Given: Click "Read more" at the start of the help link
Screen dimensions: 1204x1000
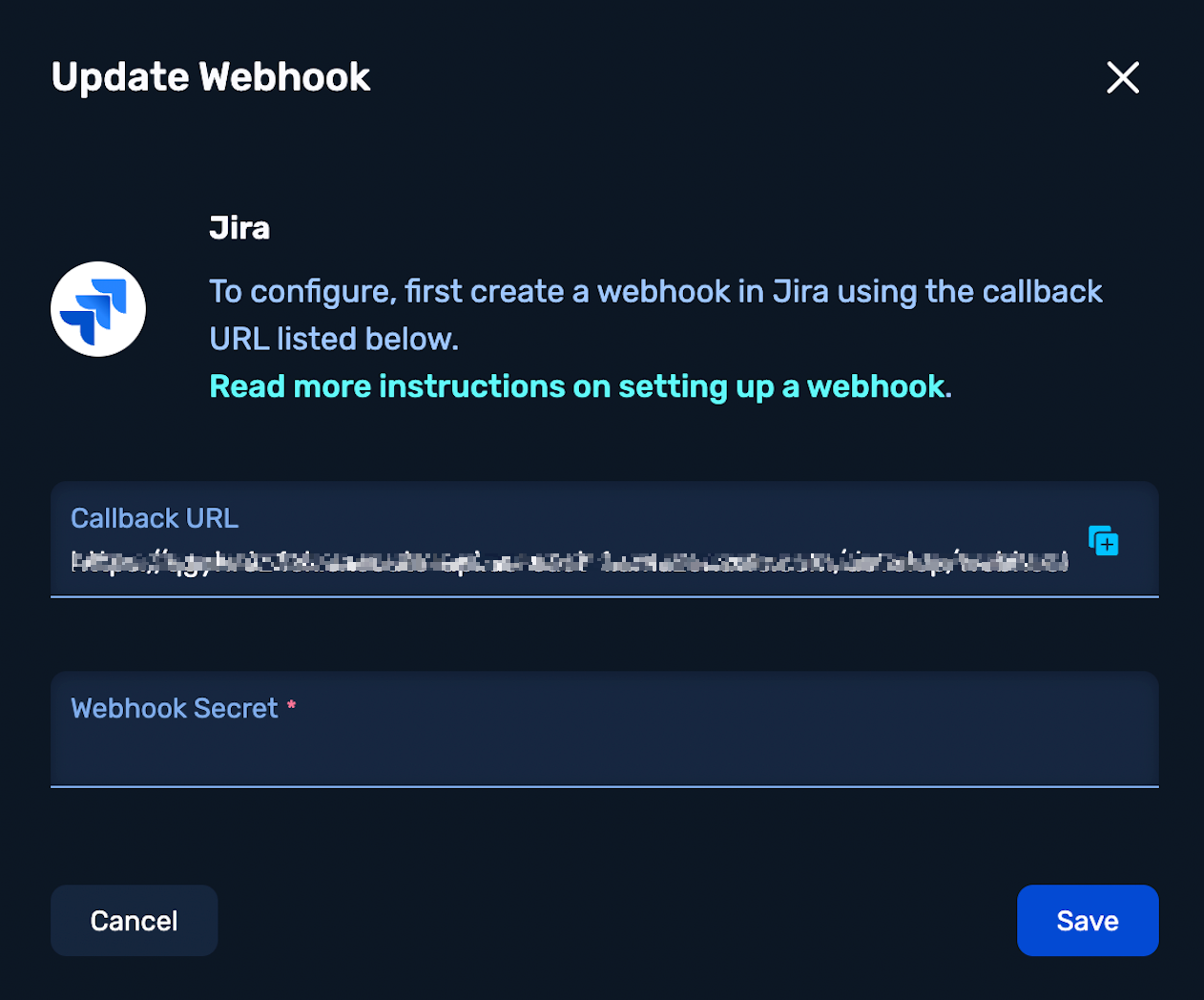Looking at the screenshot, I should click(x=247, y=386).
